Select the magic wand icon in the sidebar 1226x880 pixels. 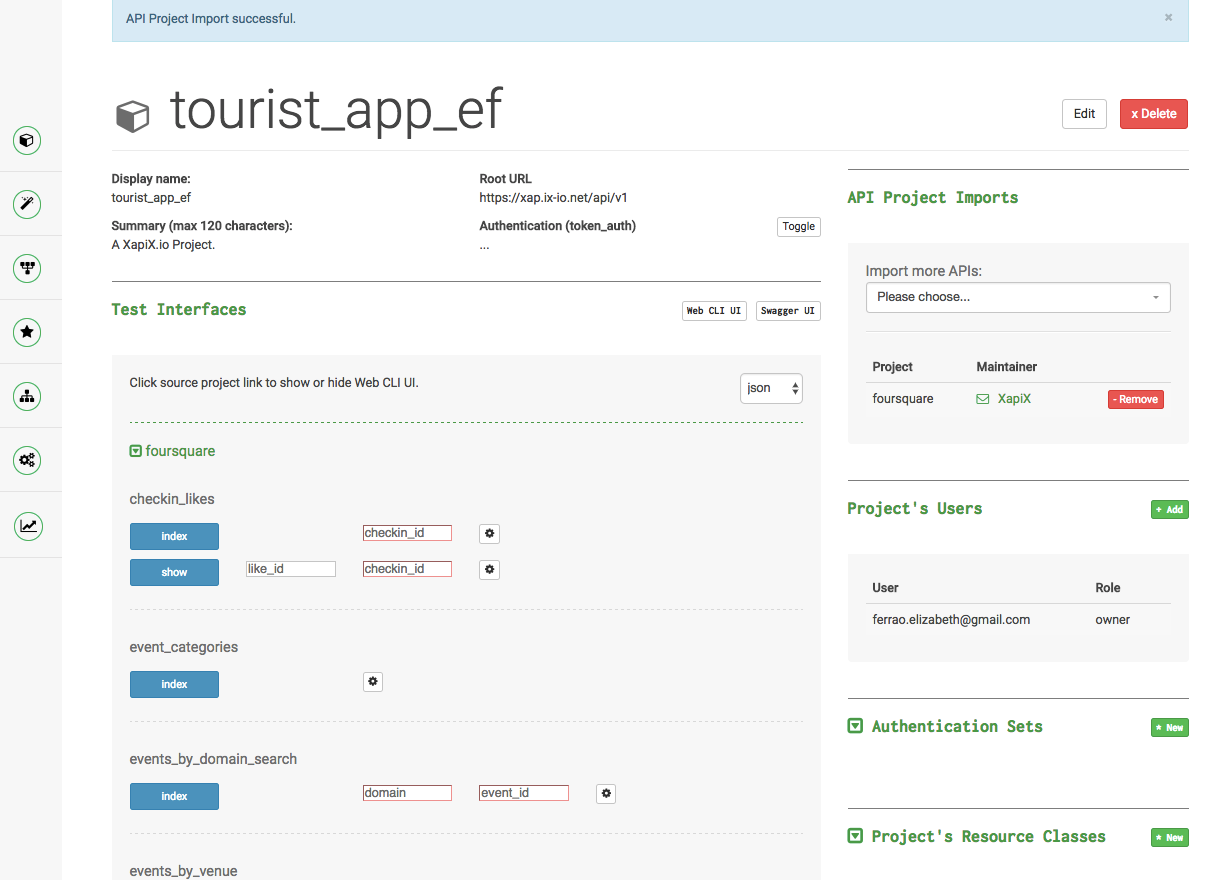tap(27, 204)
